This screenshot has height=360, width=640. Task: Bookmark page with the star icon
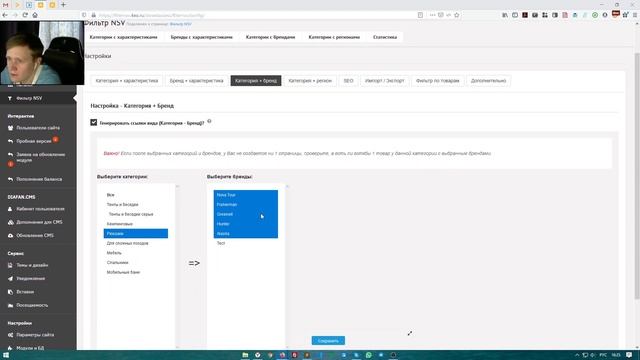pyautogui.click(x=457, y=15)
